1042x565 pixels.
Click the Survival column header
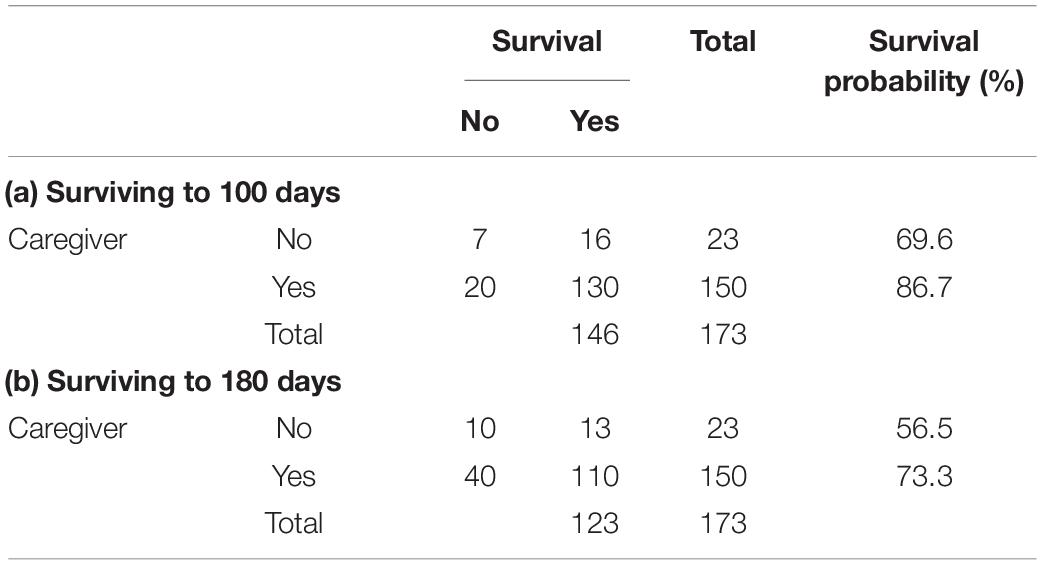(x=547, y=41)
